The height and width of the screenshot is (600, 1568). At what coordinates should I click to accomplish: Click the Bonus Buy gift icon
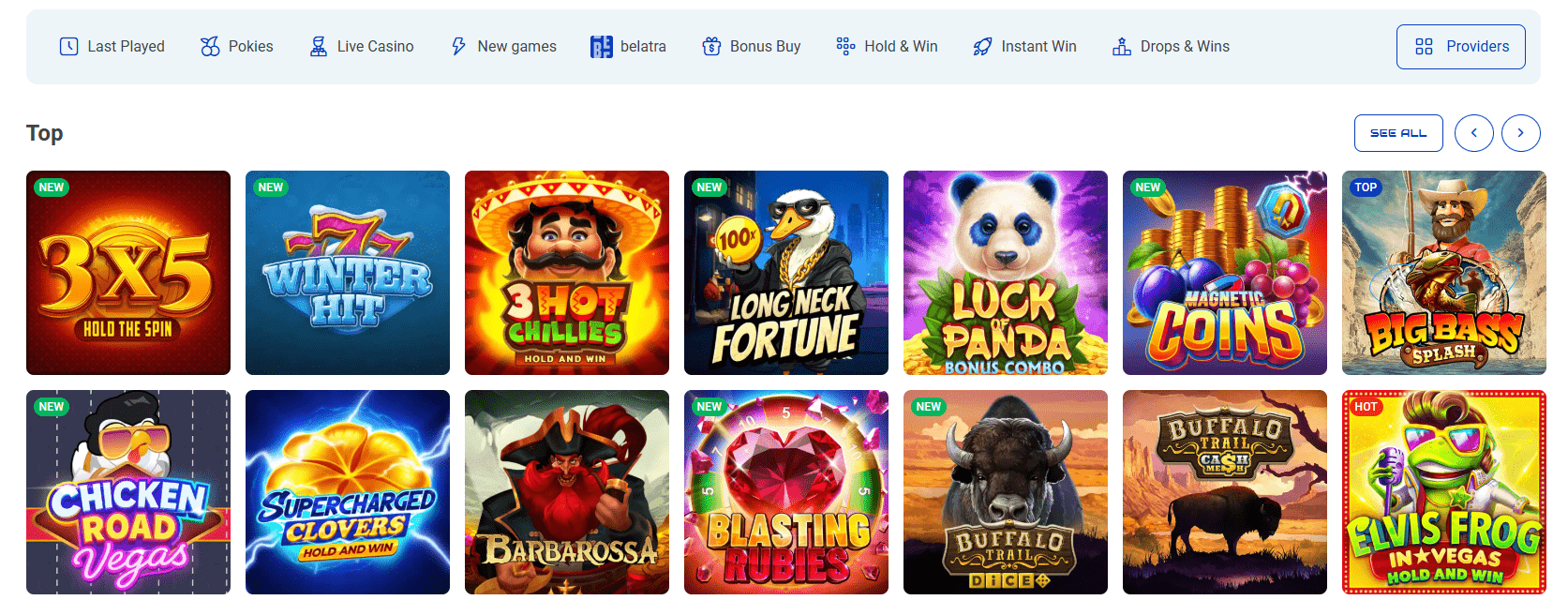pos(711,47)
